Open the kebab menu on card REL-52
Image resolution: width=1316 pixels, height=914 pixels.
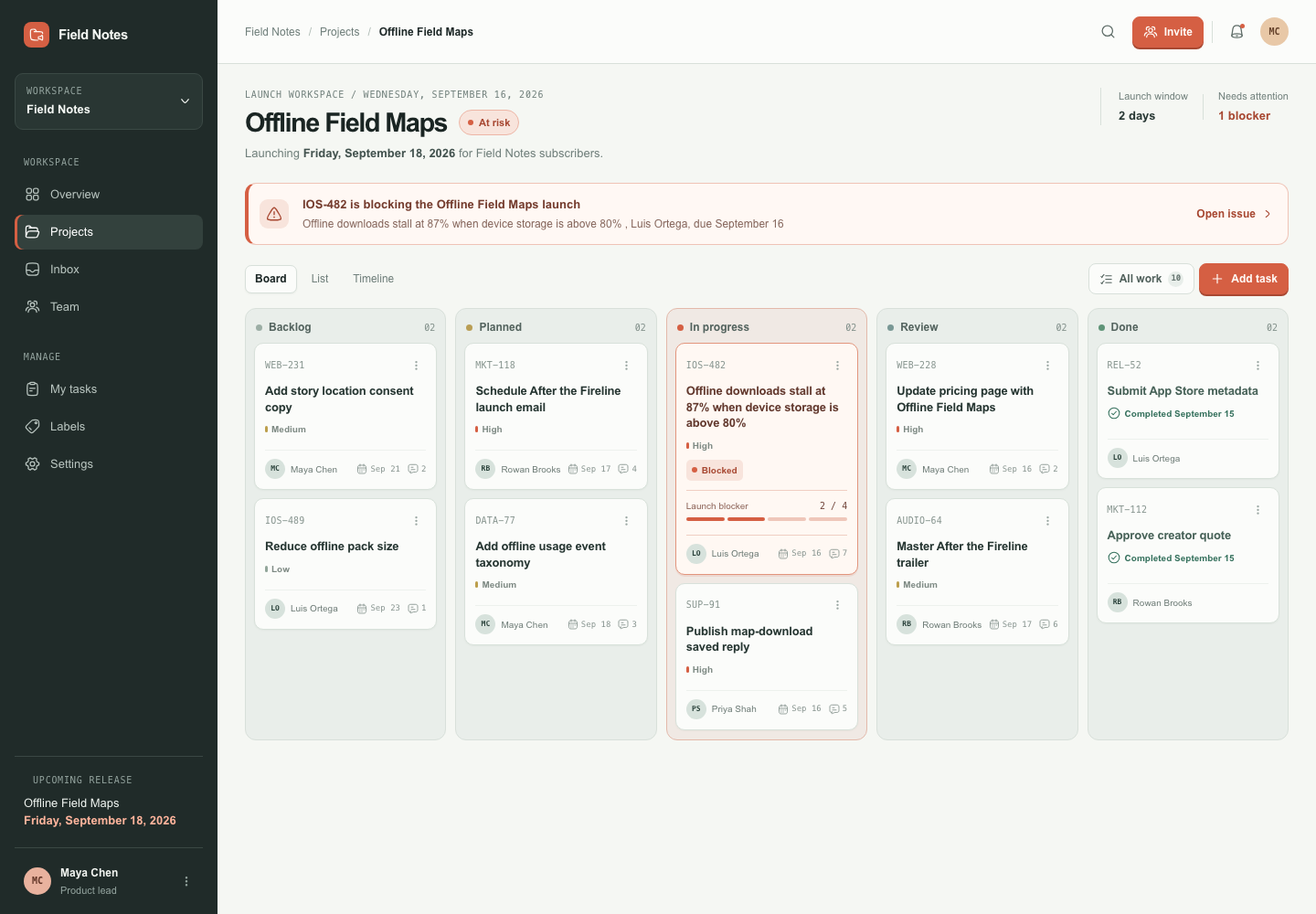pos(1258,366)
